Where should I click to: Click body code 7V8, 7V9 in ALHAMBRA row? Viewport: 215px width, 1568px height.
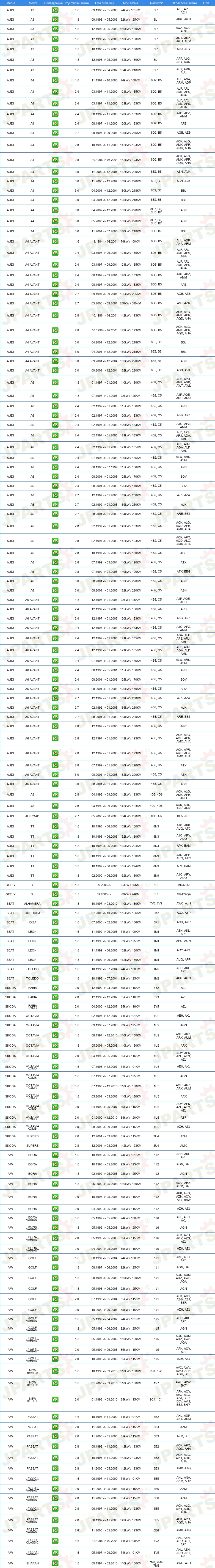(156, 904)
